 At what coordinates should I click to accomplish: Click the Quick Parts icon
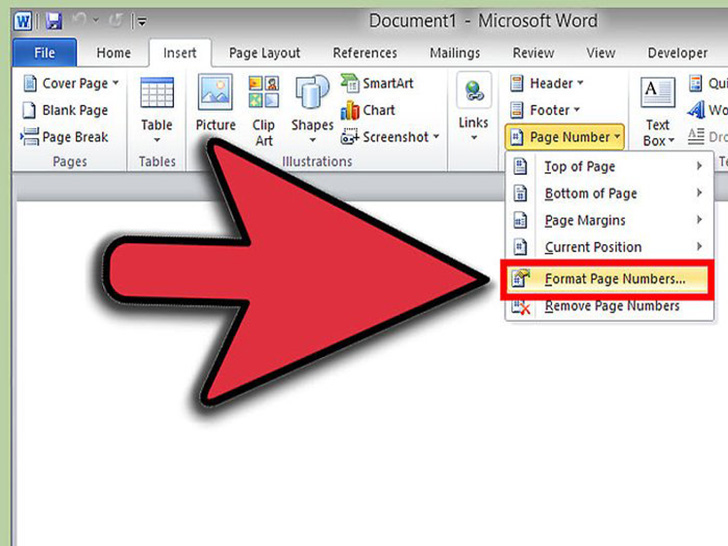[696, 84]
